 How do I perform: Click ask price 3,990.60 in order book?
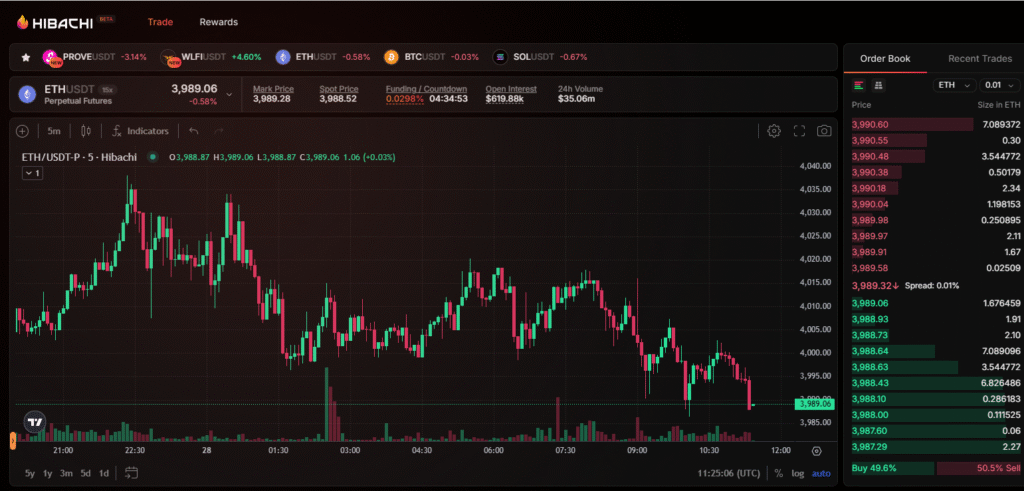coord(870,124)
